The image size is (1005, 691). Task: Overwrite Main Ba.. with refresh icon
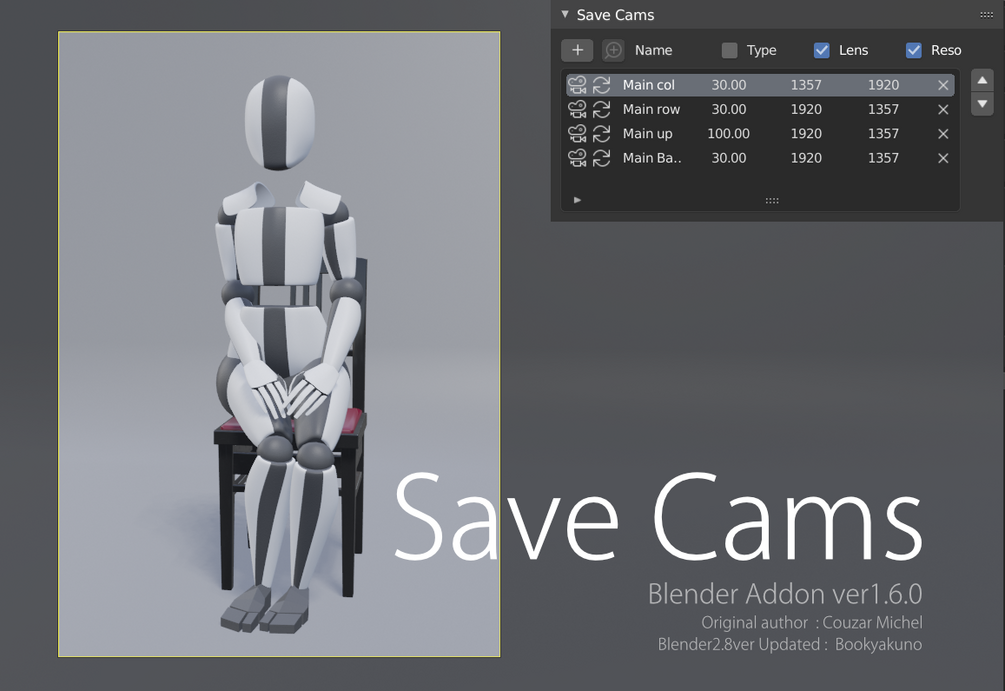601,158
